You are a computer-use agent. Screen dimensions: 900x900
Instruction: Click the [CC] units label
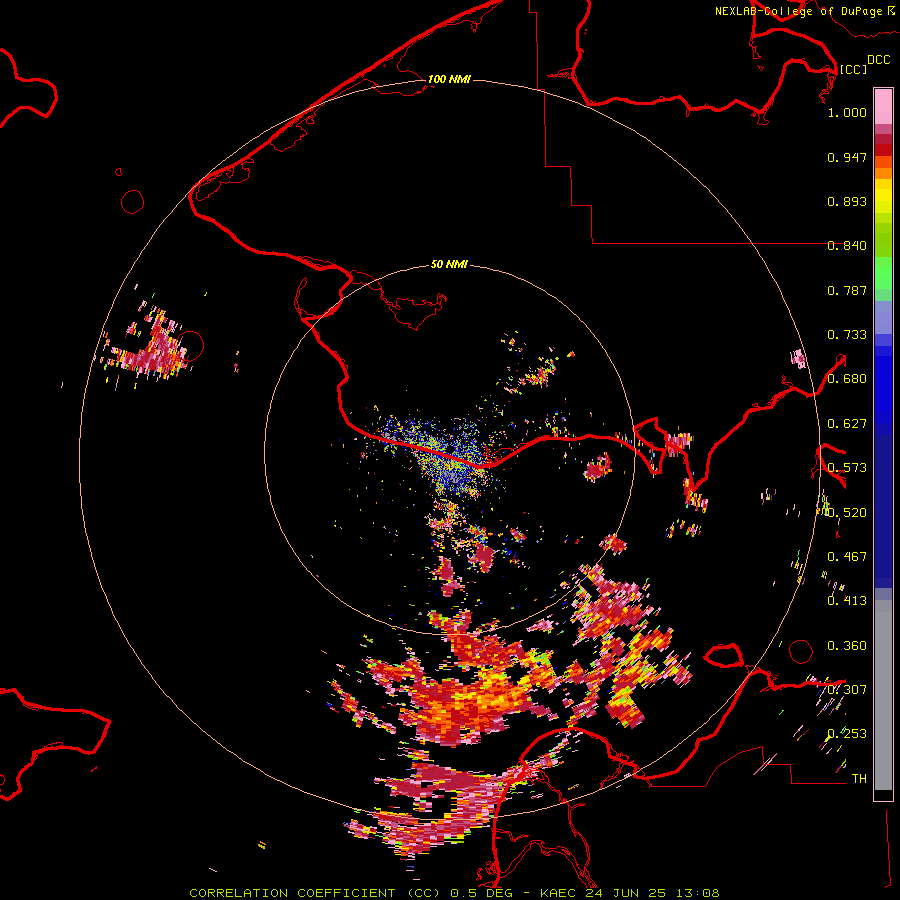click(853, 69)
